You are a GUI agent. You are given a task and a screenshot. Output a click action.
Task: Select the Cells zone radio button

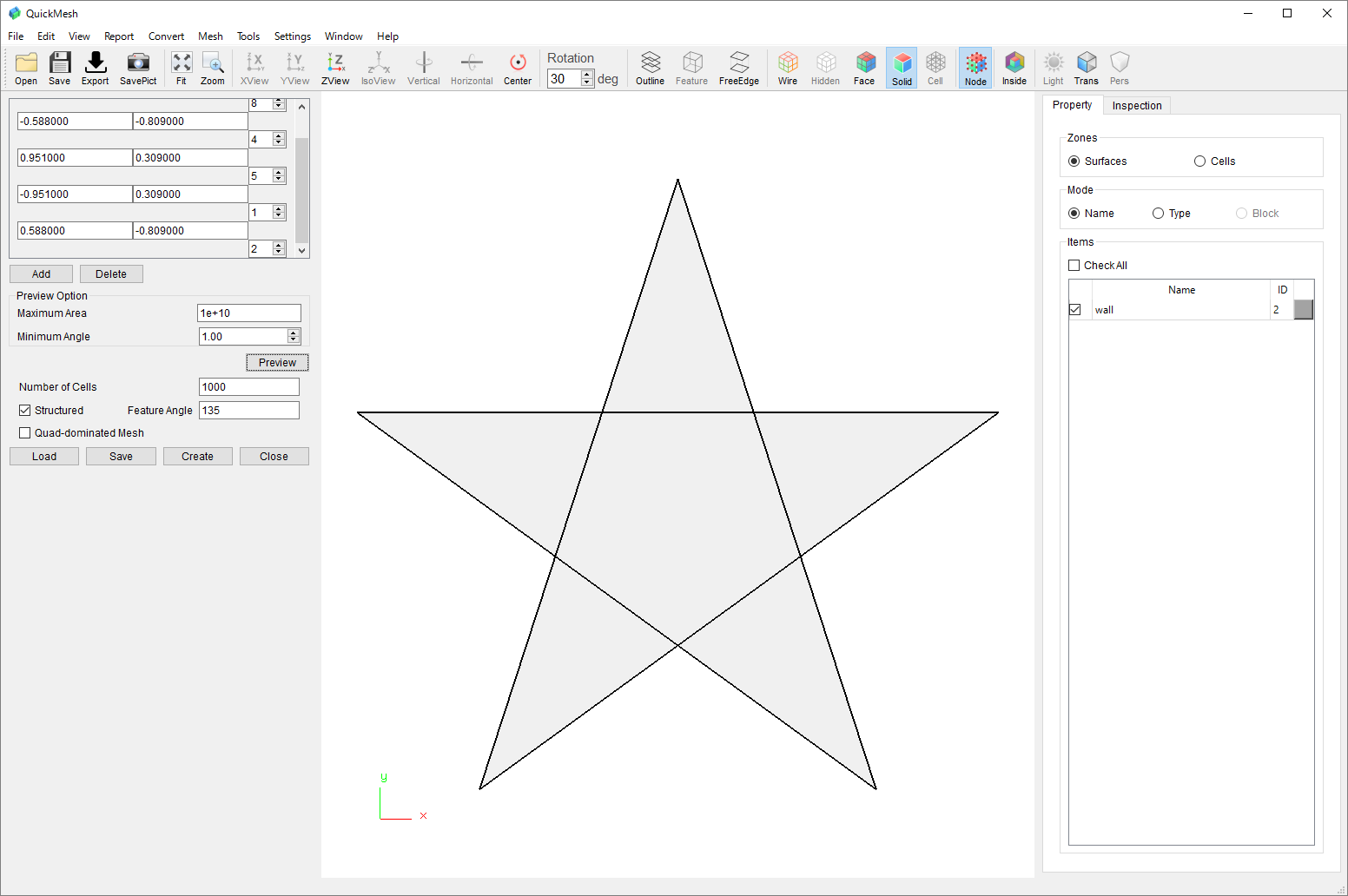[1200, 161]
